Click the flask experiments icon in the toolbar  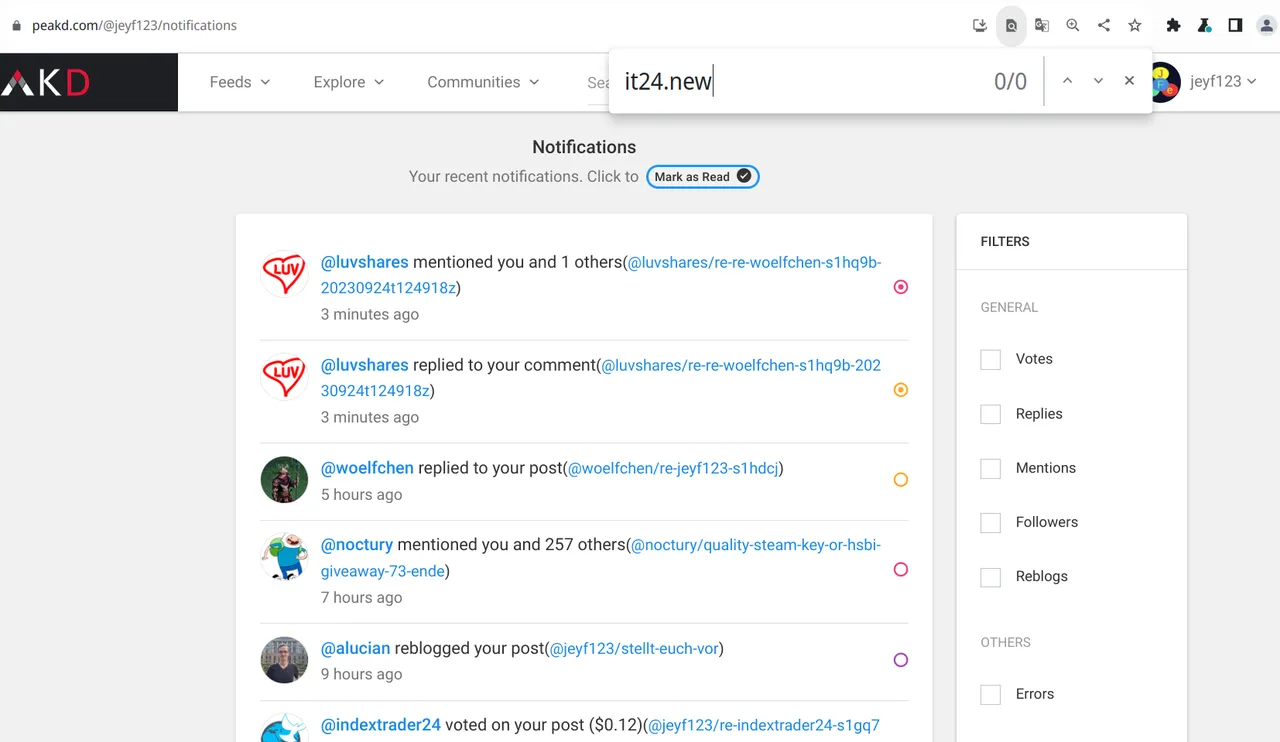click(1205, 26)
